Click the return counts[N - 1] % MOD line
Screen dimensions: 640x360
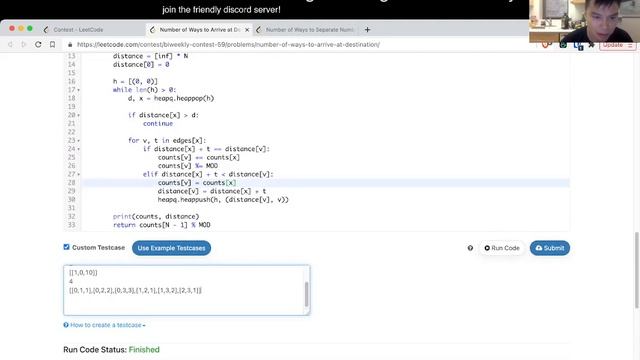click(162, 225)
